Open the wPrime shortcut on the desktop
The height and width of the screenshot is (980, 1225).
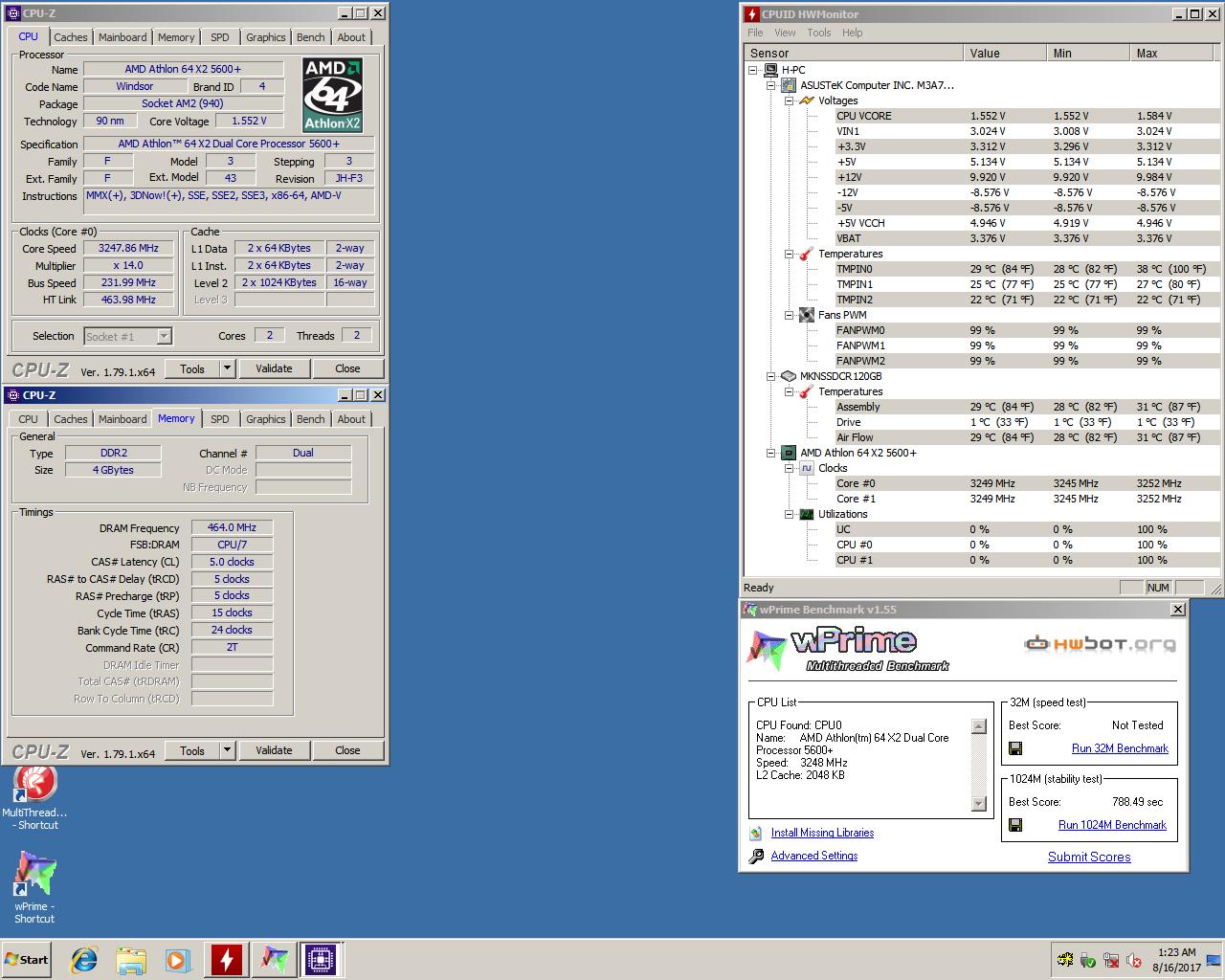click(x=34, y=888)
